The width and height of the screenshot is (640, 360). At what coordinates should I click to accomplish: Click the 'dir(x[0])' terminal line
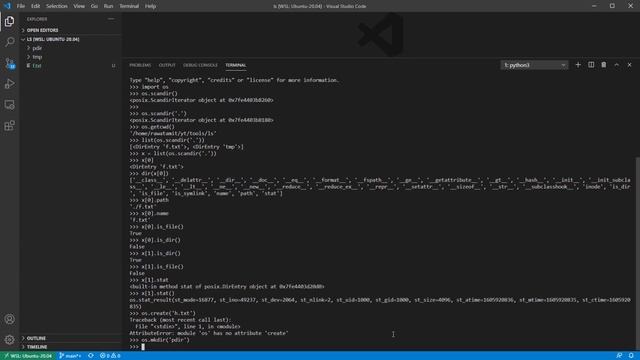click(x=149, y=173)
